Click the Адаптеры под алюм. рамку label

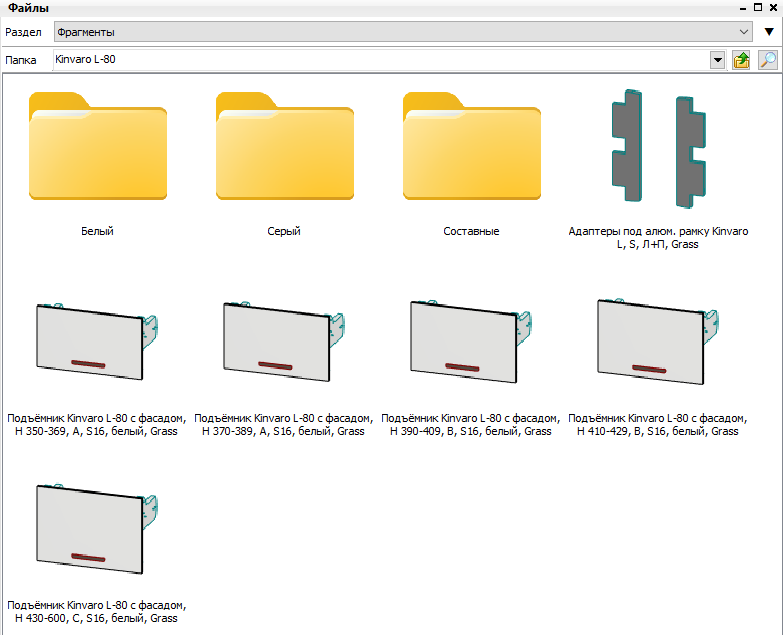[658, 238]
